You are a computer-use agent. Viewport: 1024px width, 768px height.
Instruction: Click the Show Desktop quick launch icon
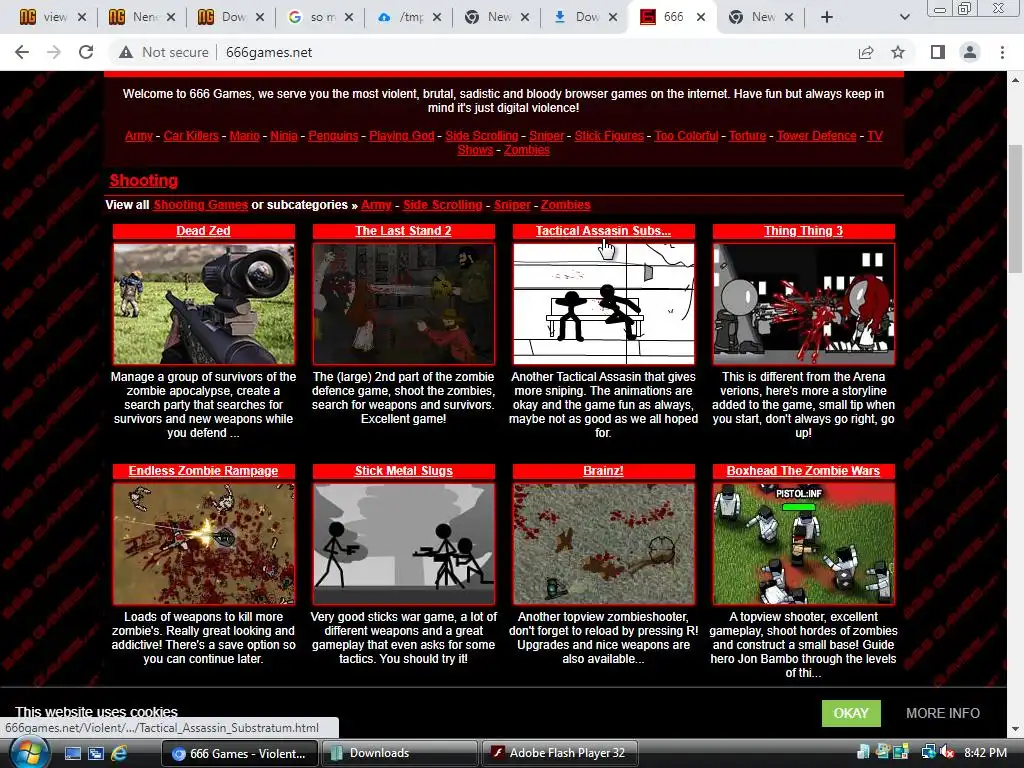(72, 753)
